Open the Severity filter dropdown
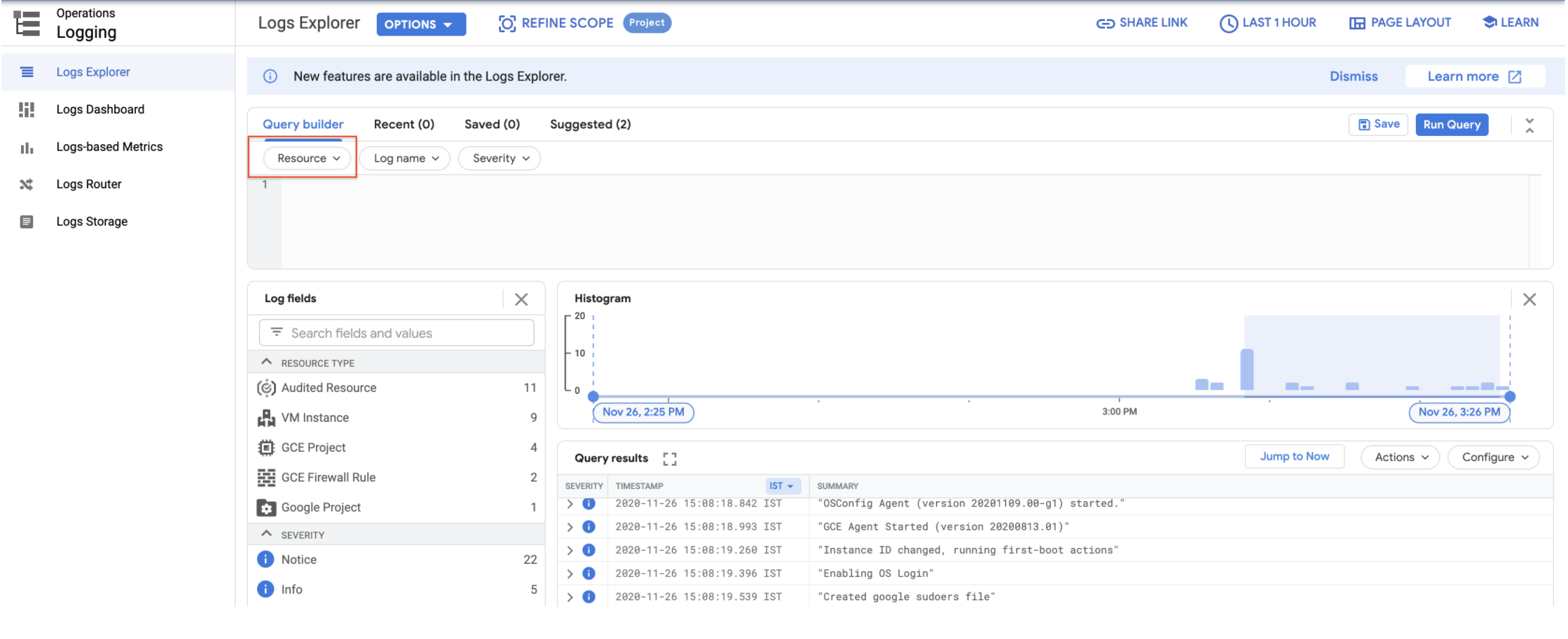 tap(500, 158)
